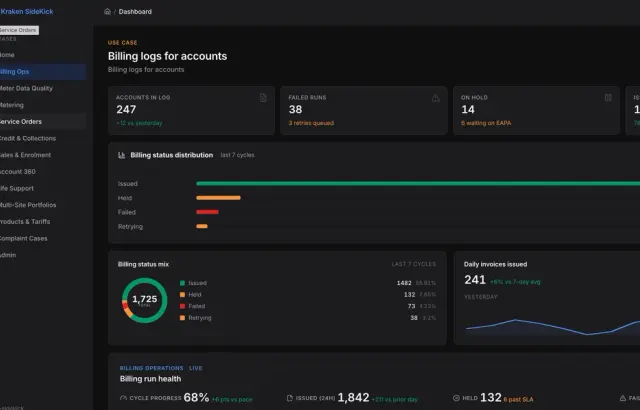640x410 pixels.
Task: Click the On Hold 14 card
Action: click(536, 110)
